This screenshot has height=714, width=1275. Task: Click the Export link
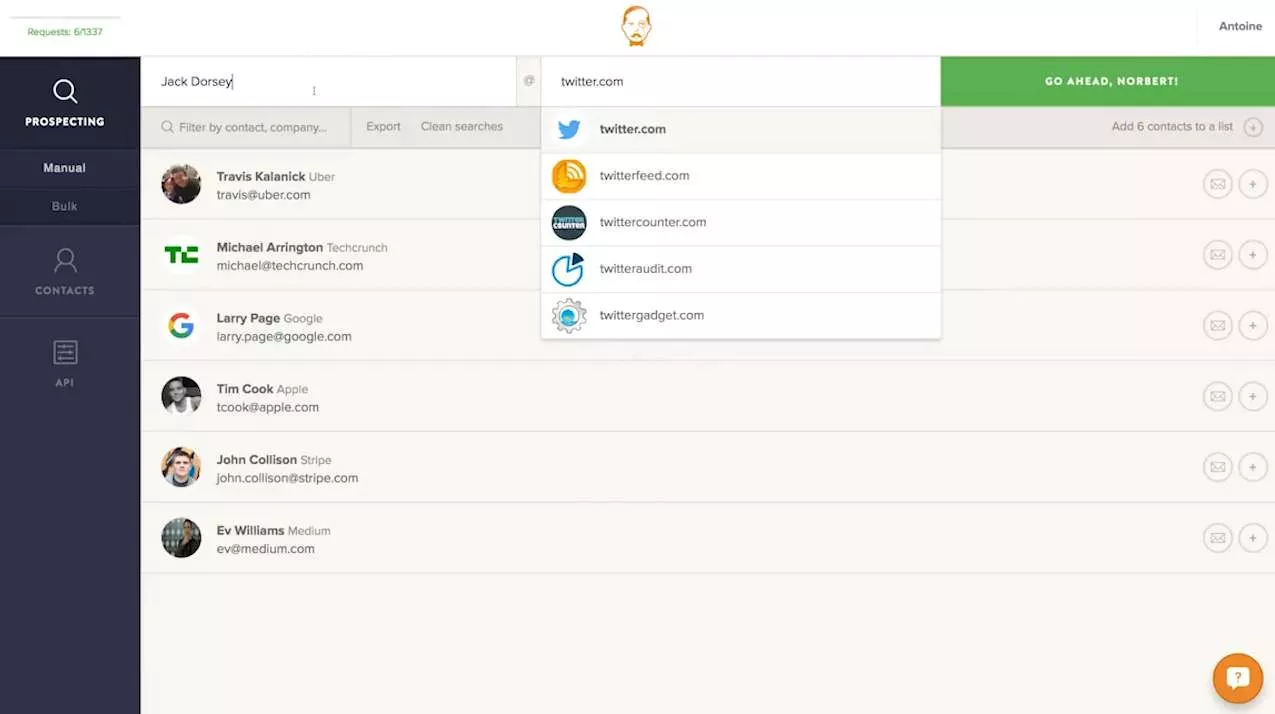[x=383, y=127]
